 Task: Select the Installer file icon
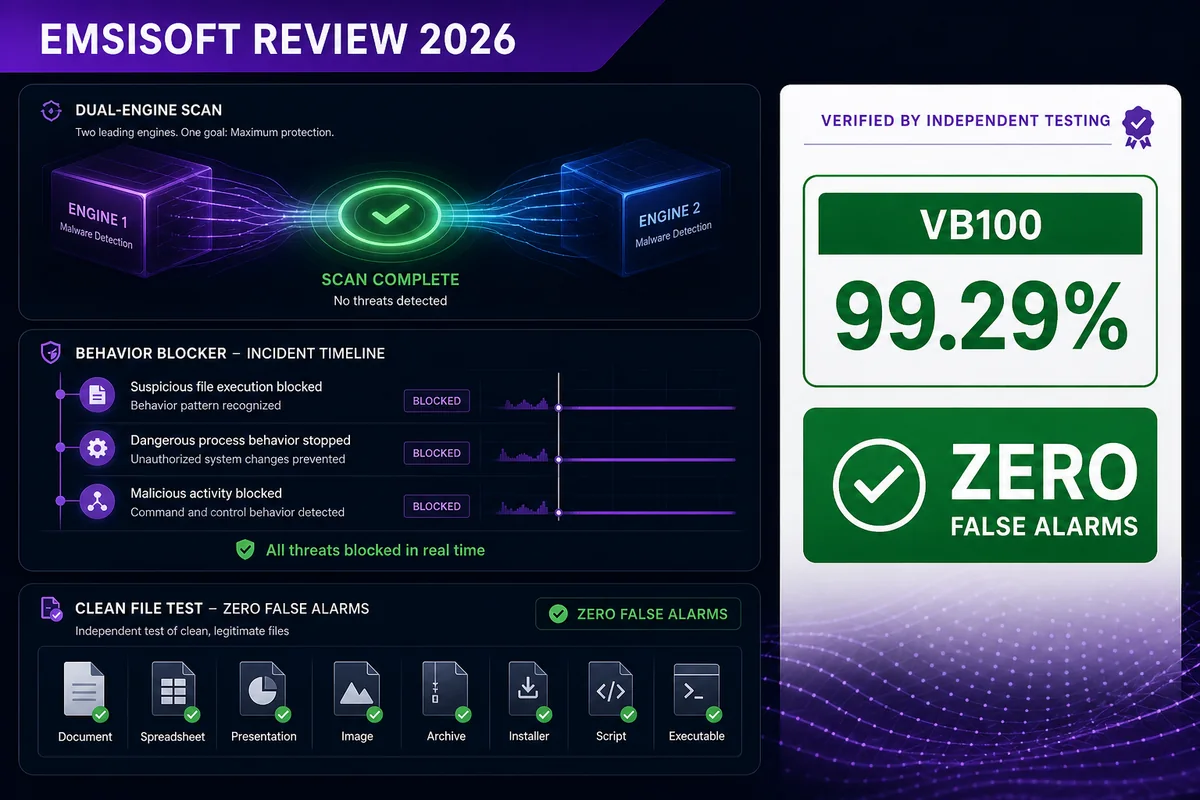[528, 692]
